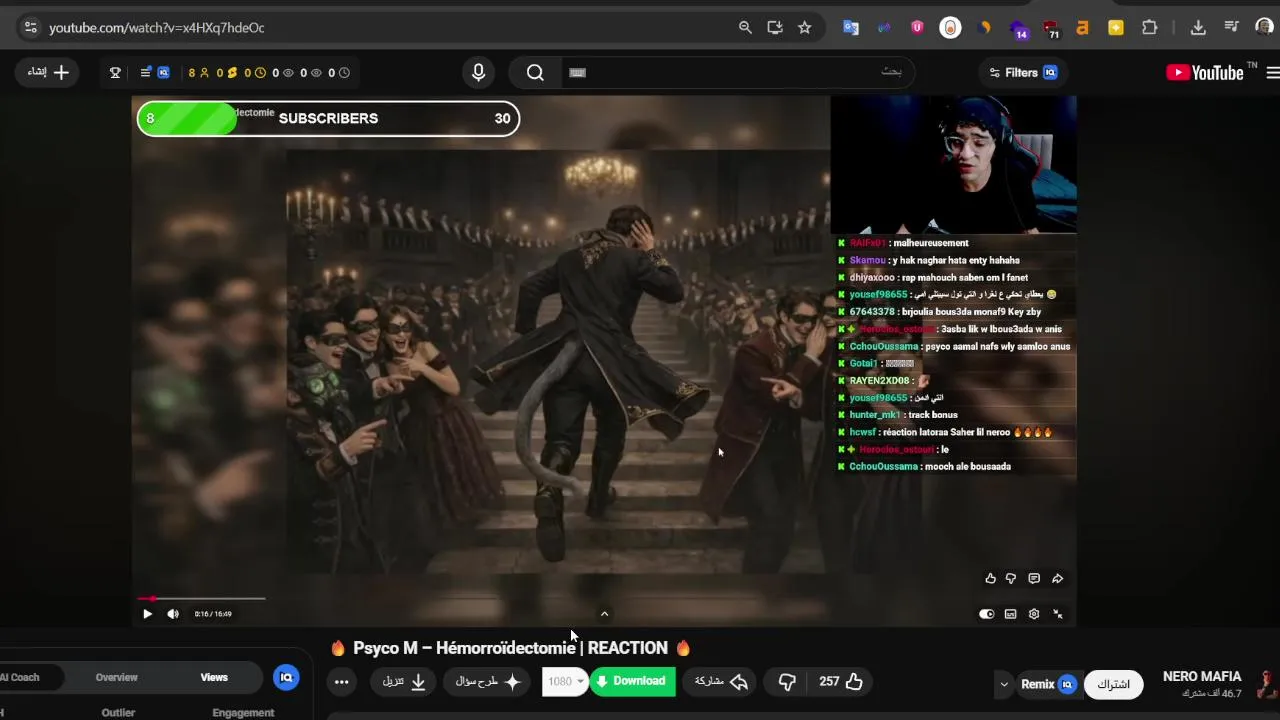The width and height of the screenshot is (1280, 720).
Task: Open the Extensions puzzle piece menu
Action: pyautogui.click(x=1150, y=28)
